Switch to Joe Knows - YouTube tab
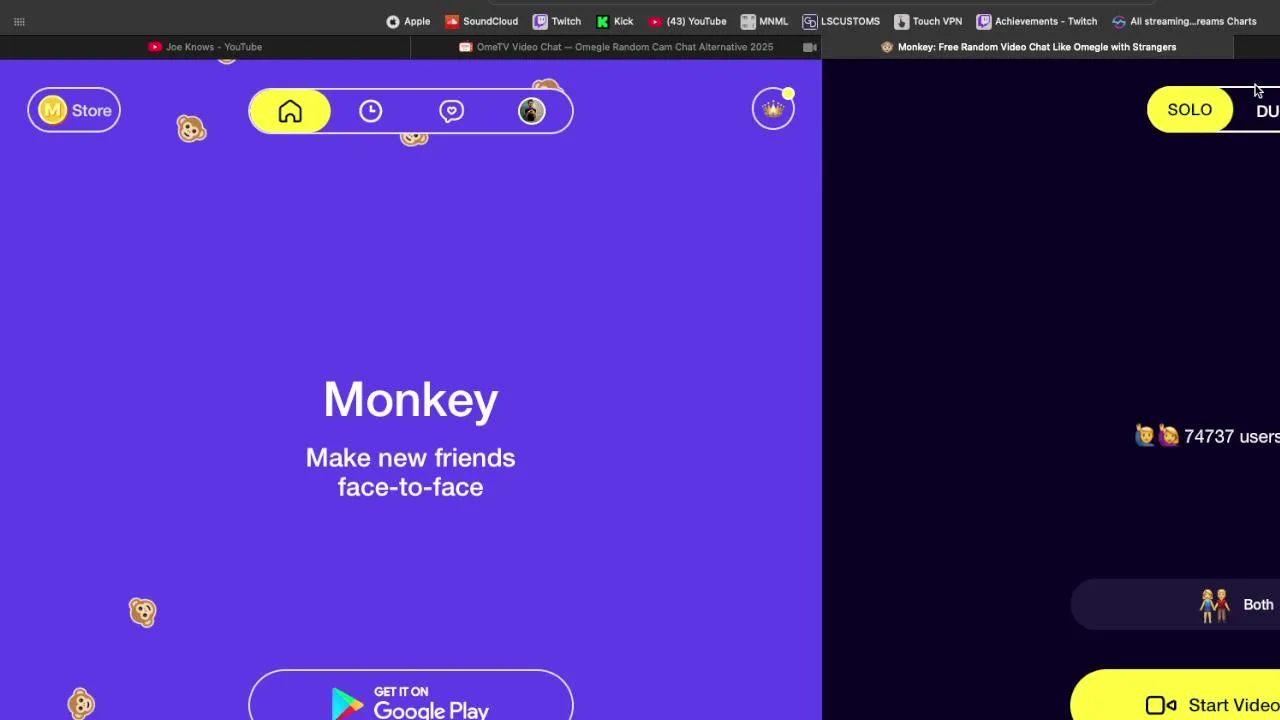The width and height of the screenshot is (1280, 720). point(205,47)
